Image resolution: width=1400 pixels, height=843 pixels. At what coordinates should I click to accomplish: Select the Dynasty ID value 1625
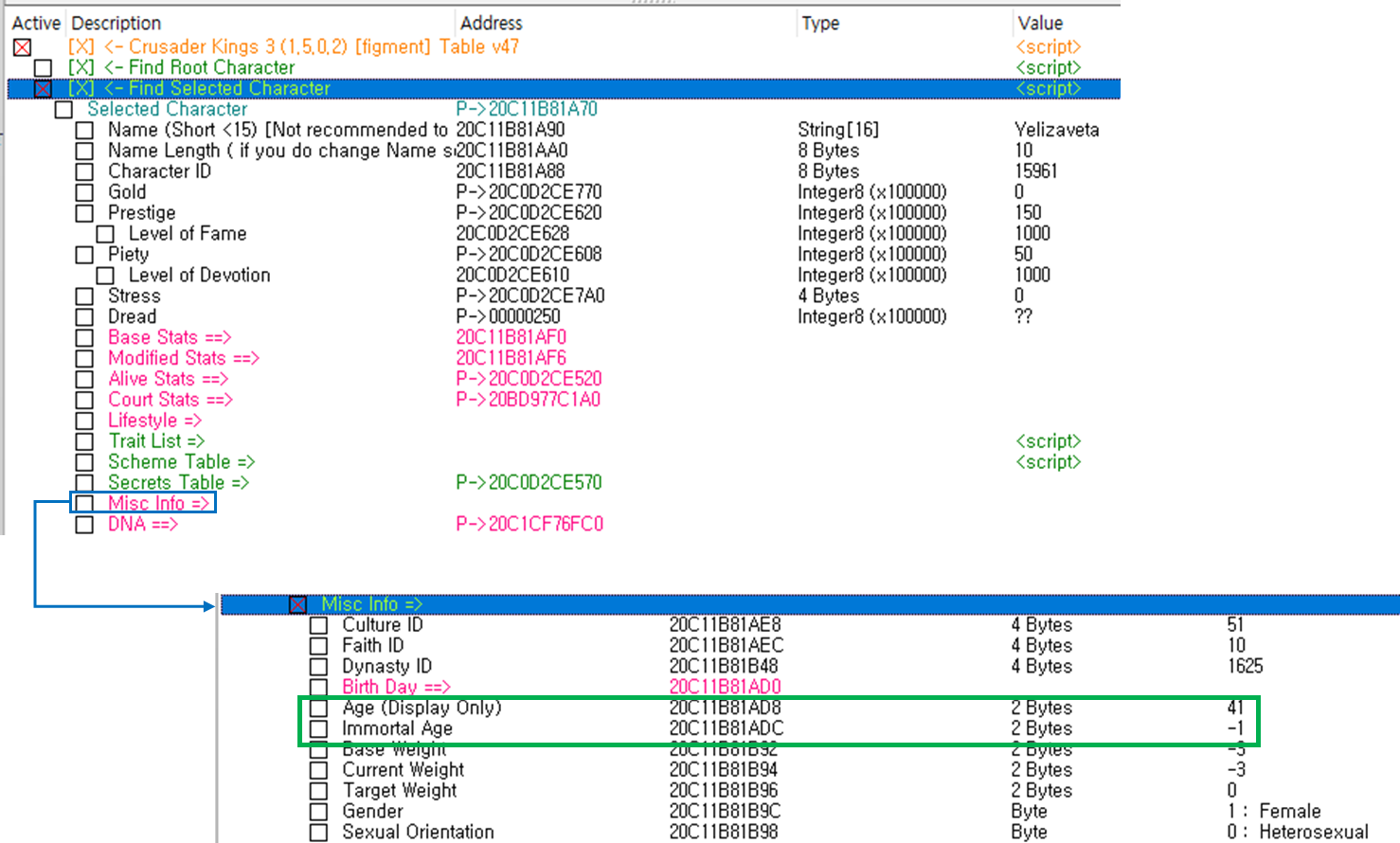click(x=1245, y=667)
